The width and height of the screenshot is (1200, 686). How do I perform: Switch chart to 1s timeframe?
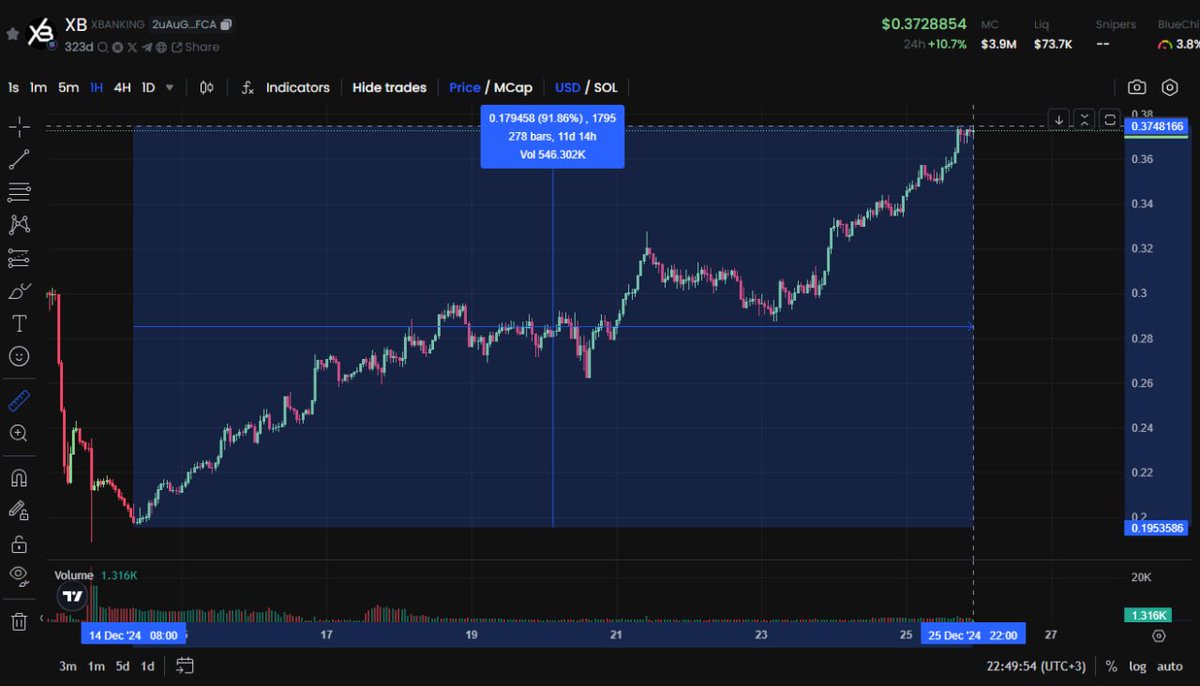[x=13, y=87]
